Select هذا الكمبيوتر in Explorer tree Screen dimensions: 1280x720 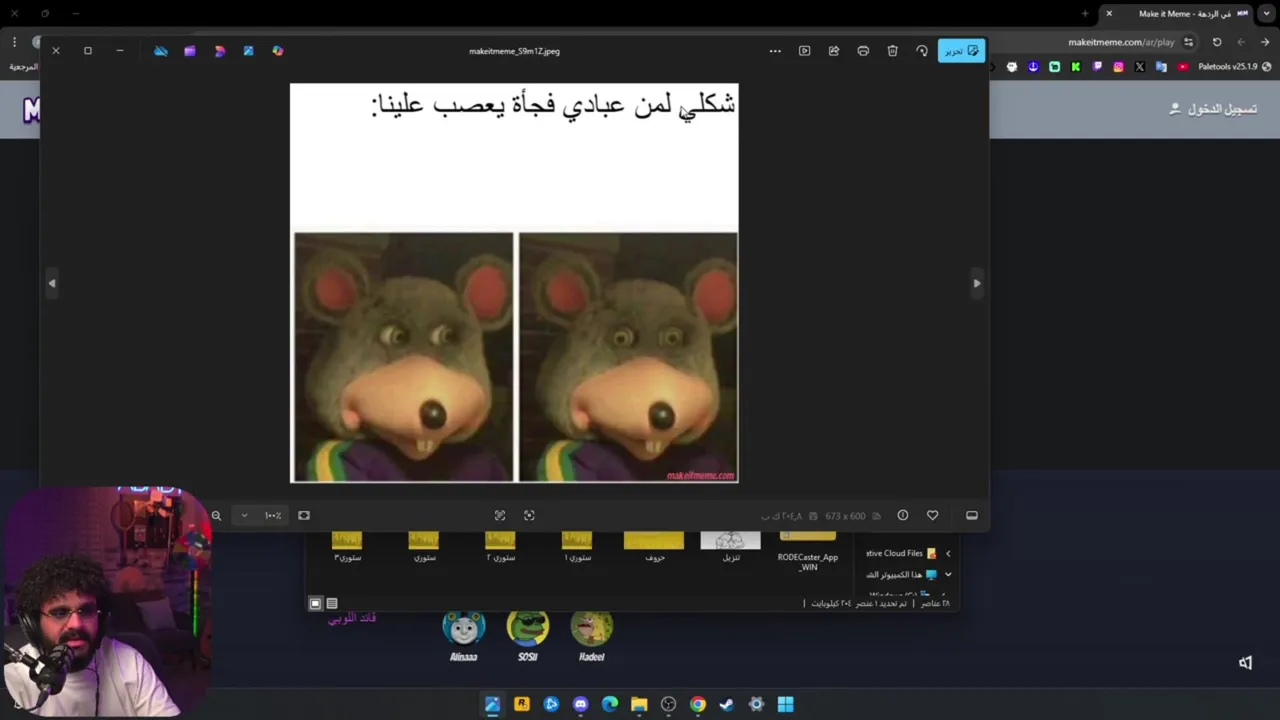(901, 575)
